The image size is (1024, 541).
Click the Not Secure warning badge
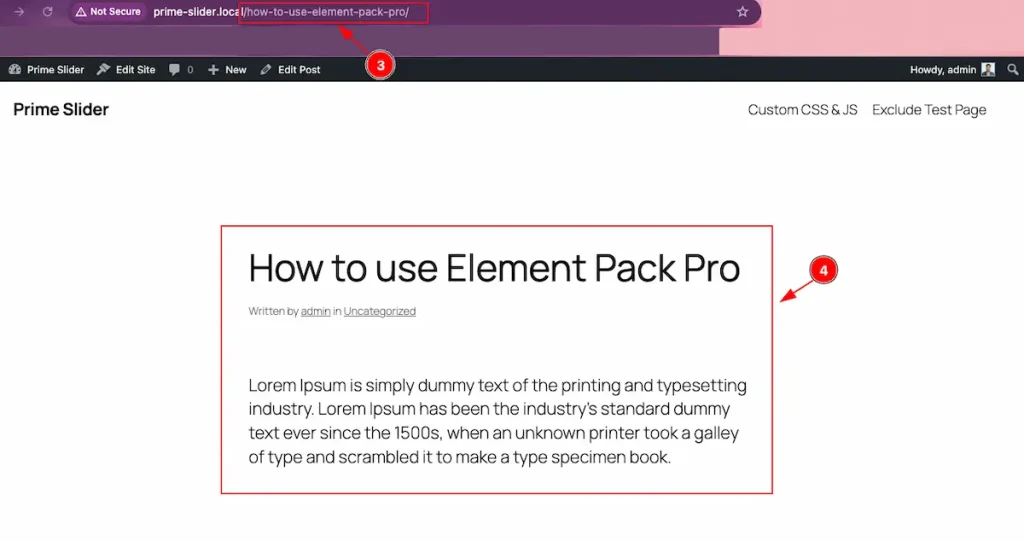[108, 12]
